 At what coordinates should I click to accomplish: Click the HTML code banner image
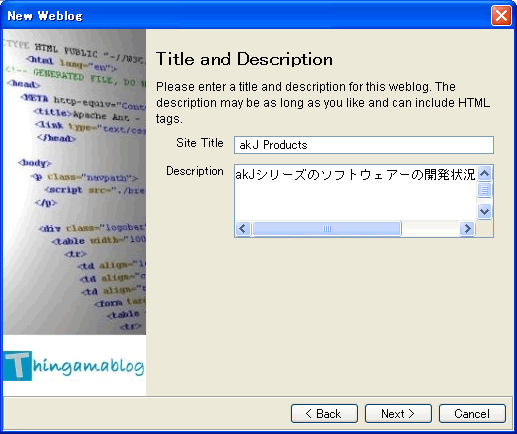click(x=75, y=182)
